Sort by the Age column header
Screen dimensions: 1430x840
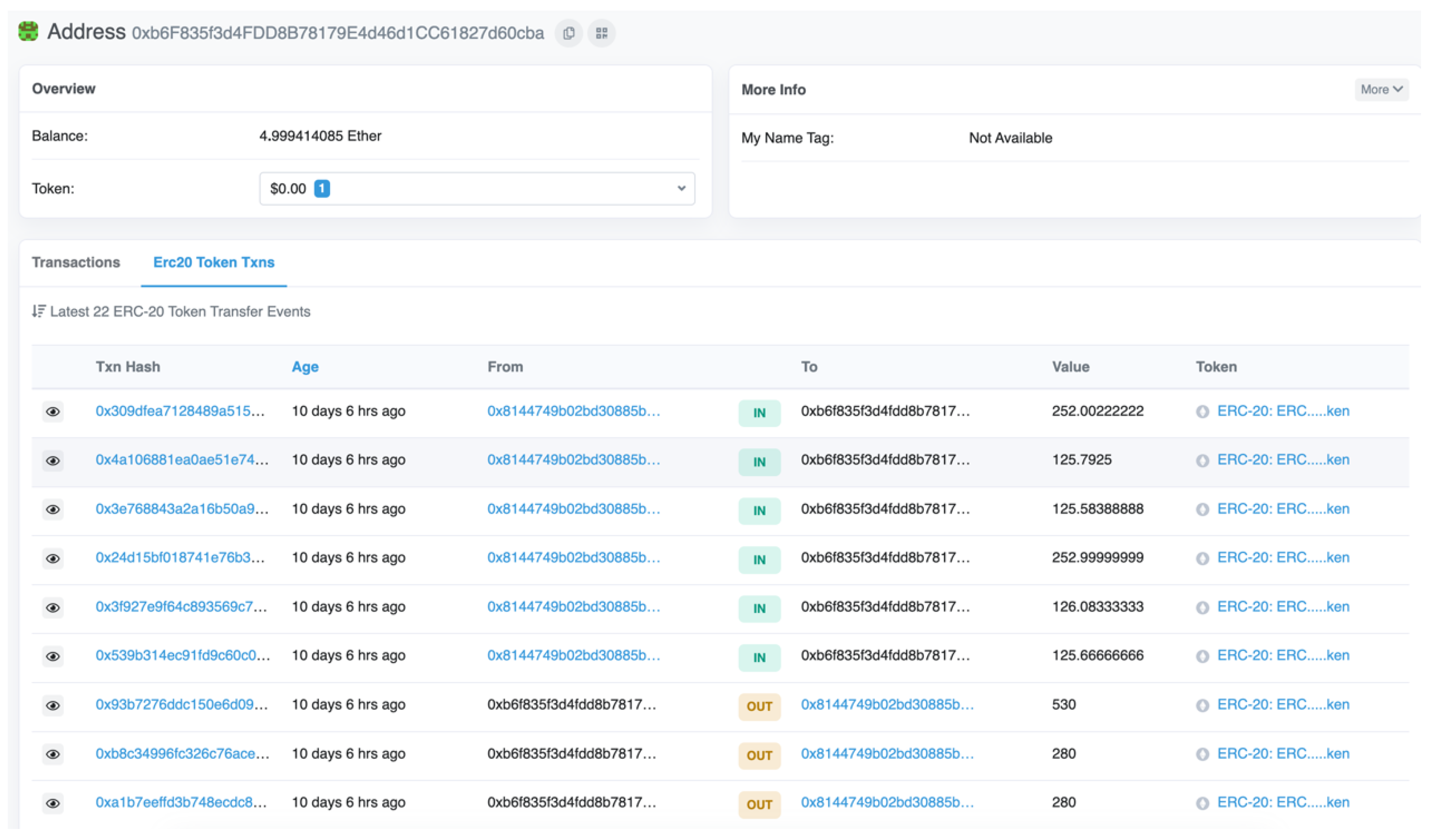tap(305, 367)
